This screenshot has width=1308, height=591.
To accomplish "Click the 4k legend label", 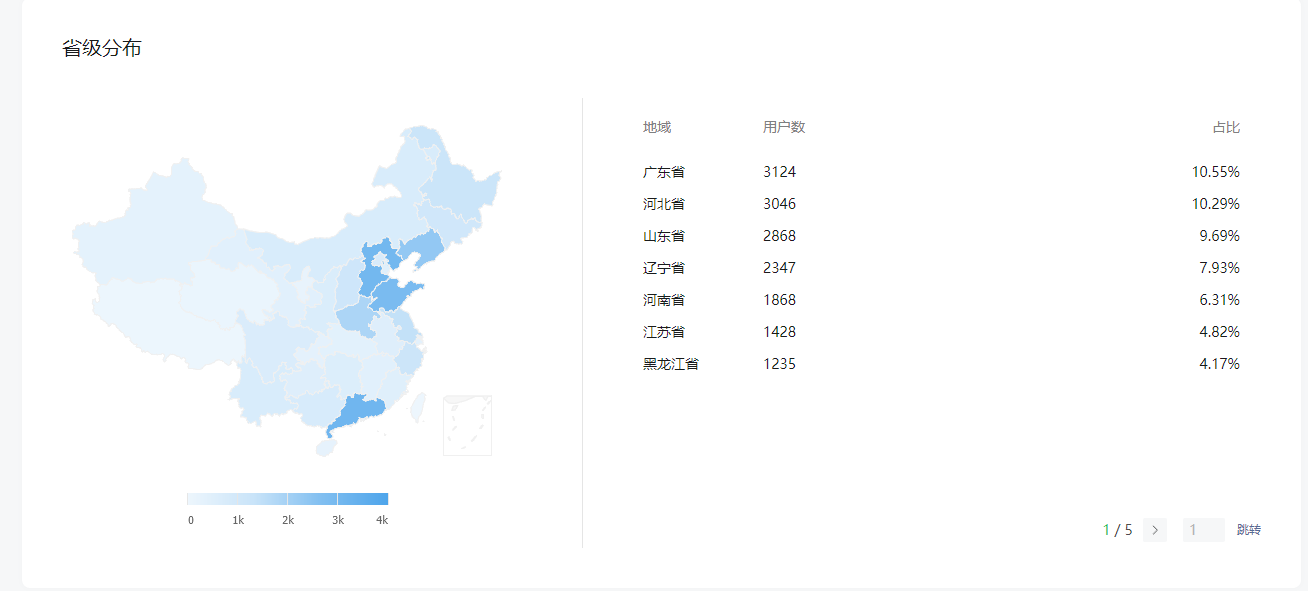I will click(x=382, y=520).
